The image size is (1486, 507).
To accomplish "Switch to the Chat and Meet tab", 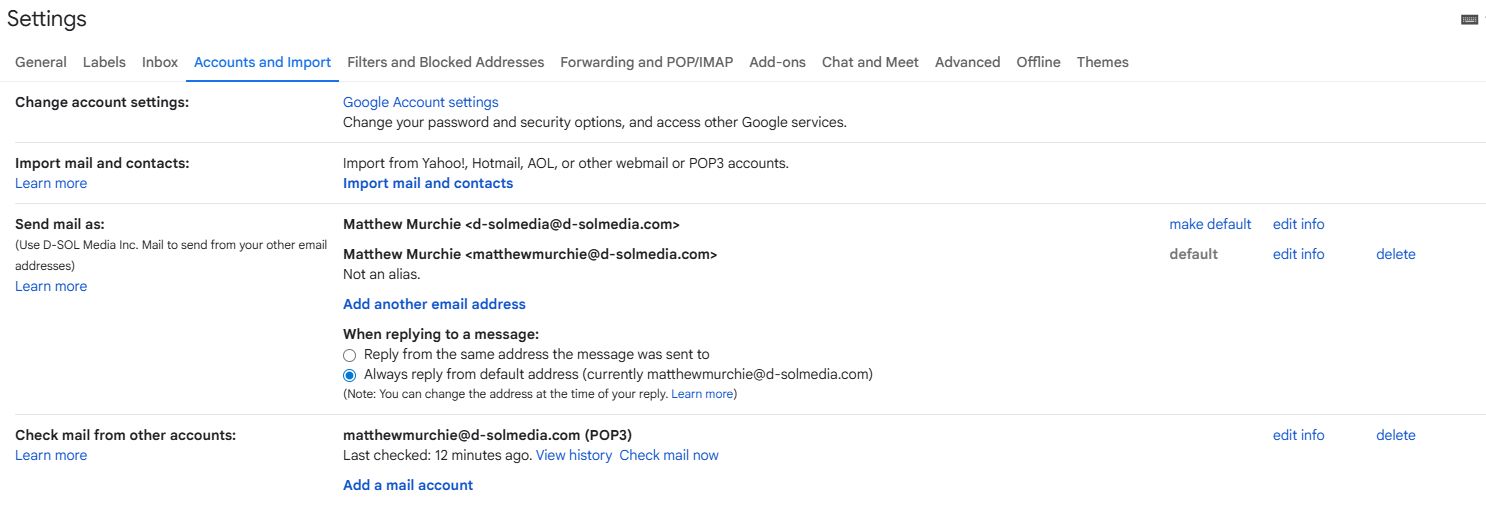I will 870,62.
